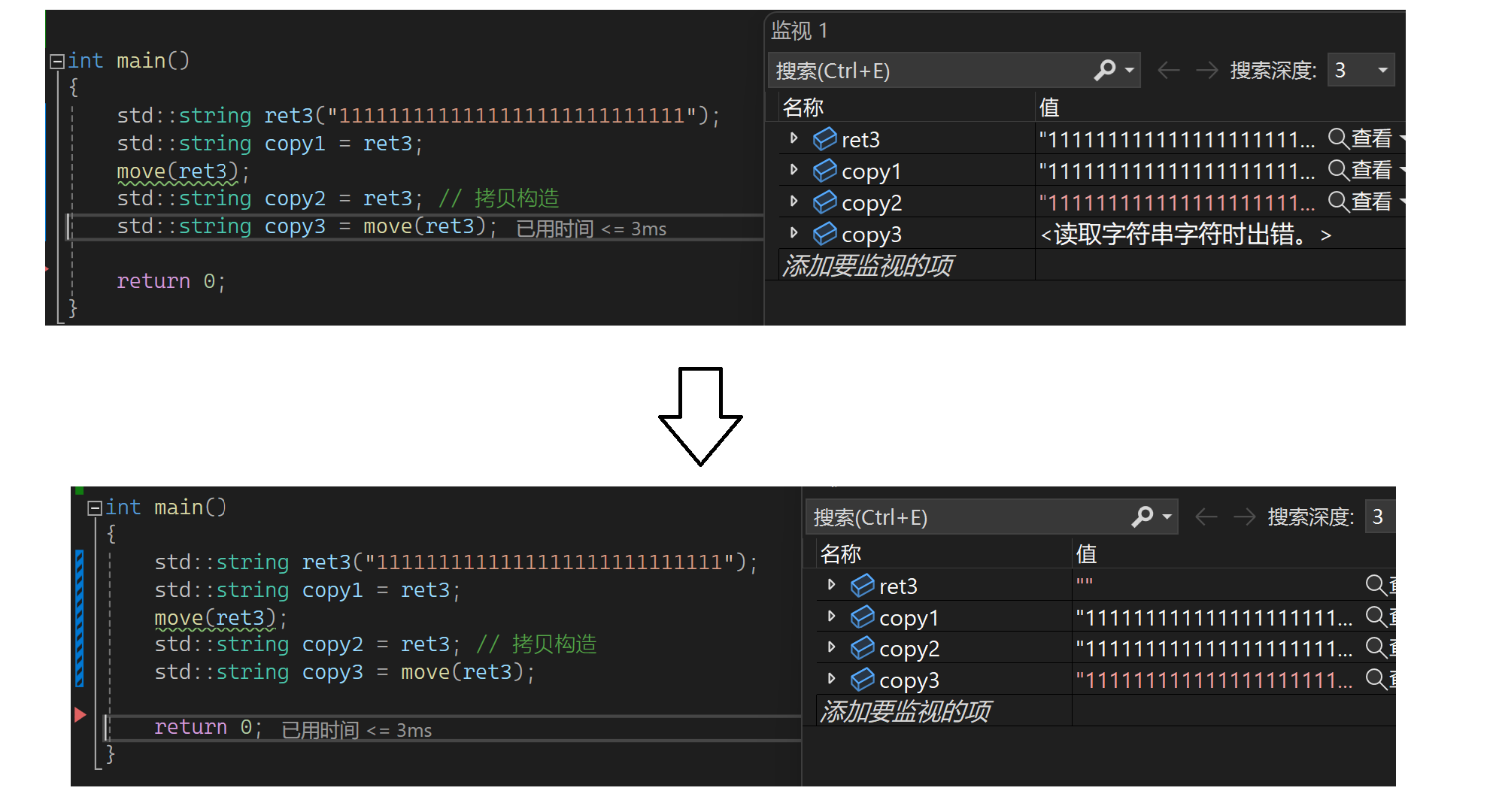
Task: Click view magnifier for ret3 in top panel
Action: click(1338, 138)
